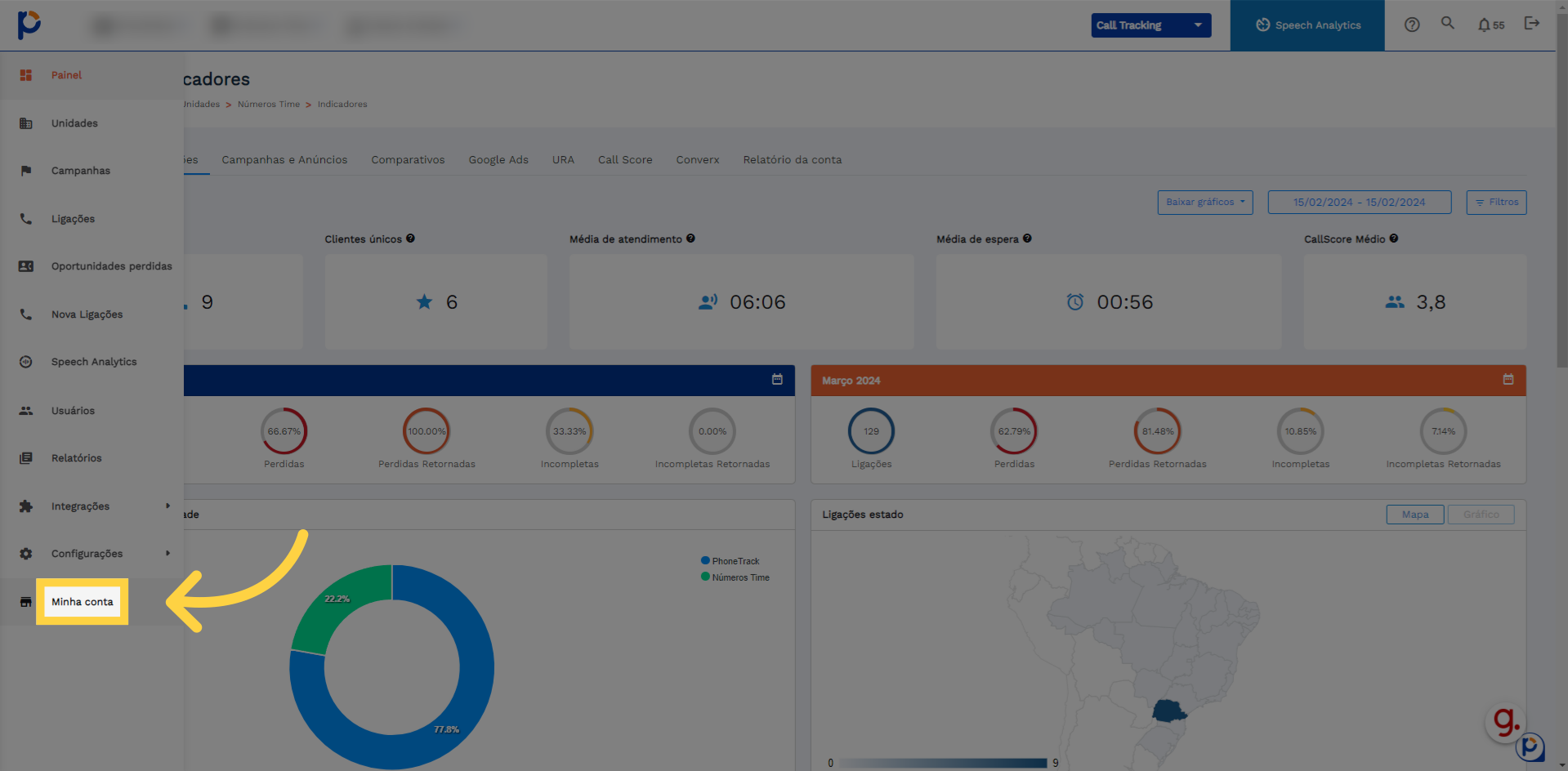The image size is (1568, 771).
Task: Expand the Baixar gráficos dropdown
Action: pos(1205,203)
